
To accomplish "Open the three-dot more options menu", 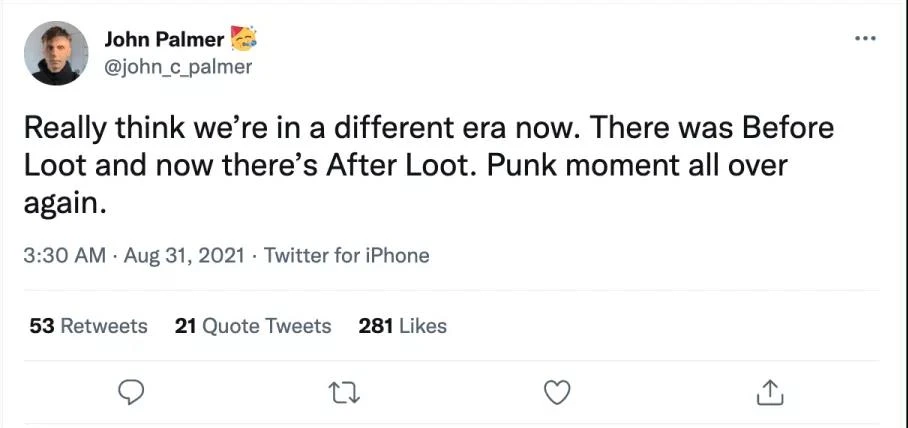I will click(x=865, y=39).
